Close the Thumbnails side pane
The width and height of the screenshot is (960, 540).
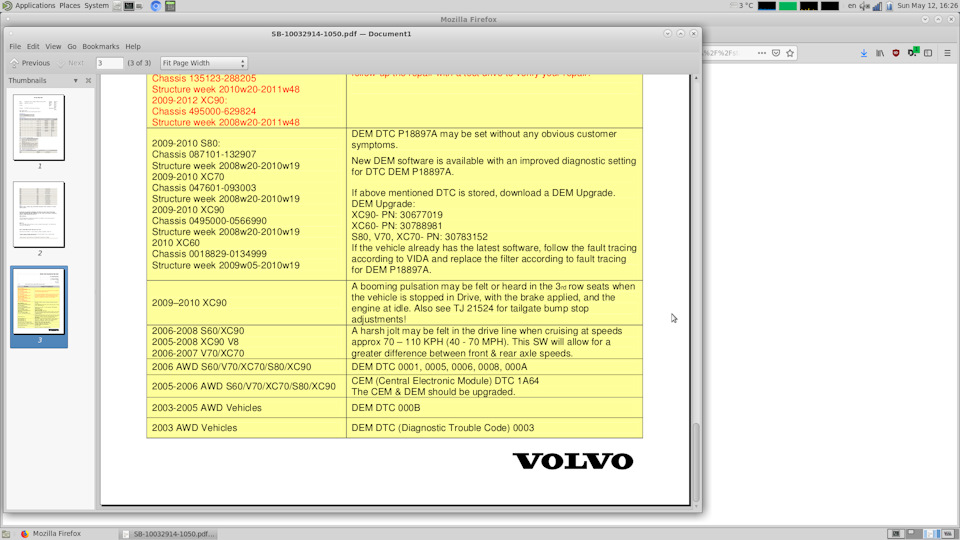click(88, 80)
